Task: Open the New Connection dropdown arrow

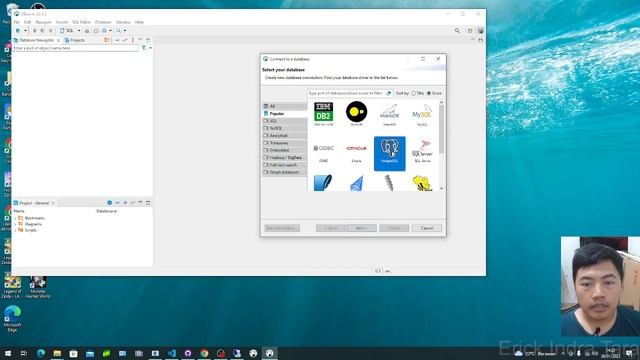Action: coord(25,31)
